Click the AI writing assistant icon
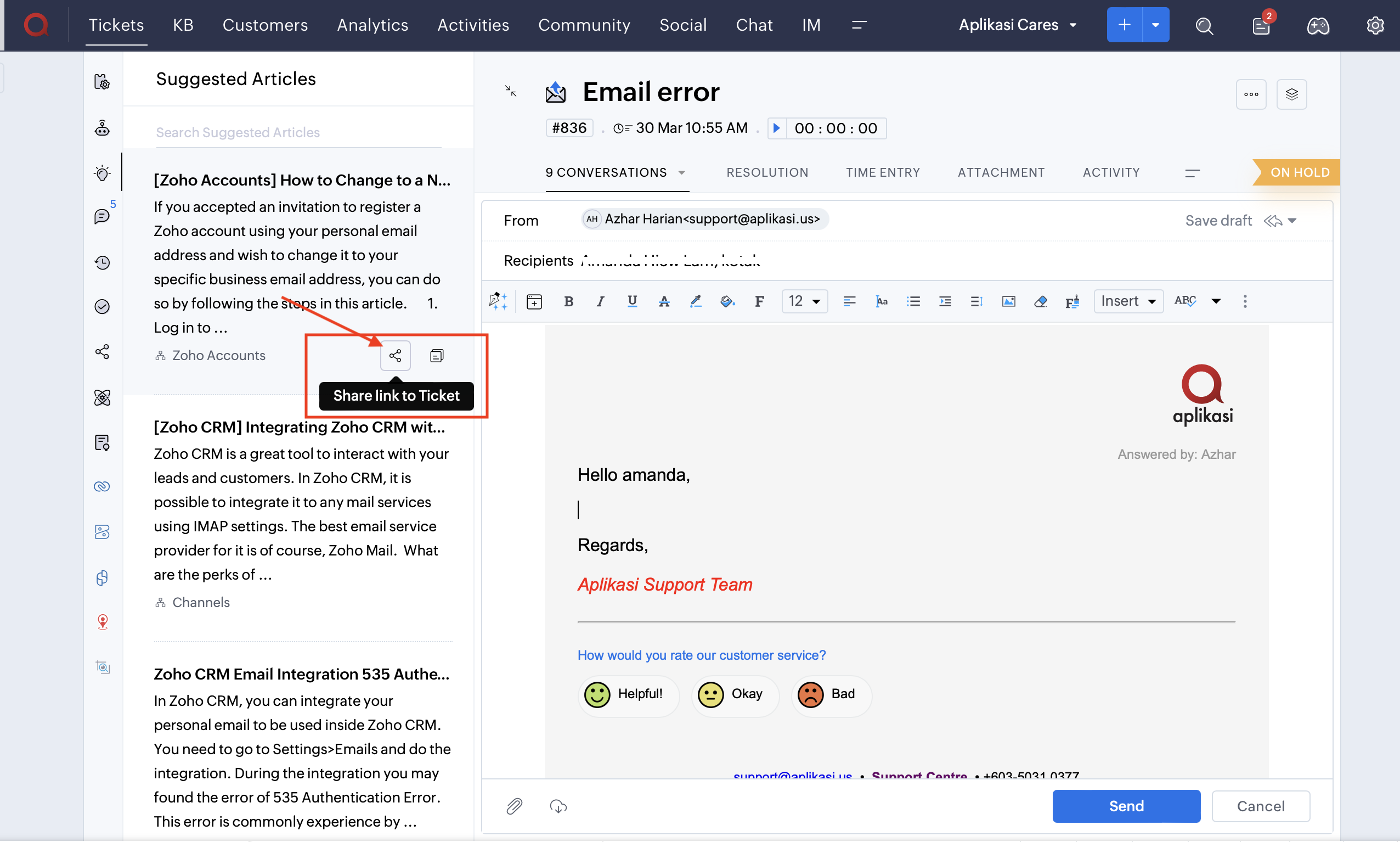The height and width of the screenshot is (842, 1400). pyautogui.click(x=498, y=301)
